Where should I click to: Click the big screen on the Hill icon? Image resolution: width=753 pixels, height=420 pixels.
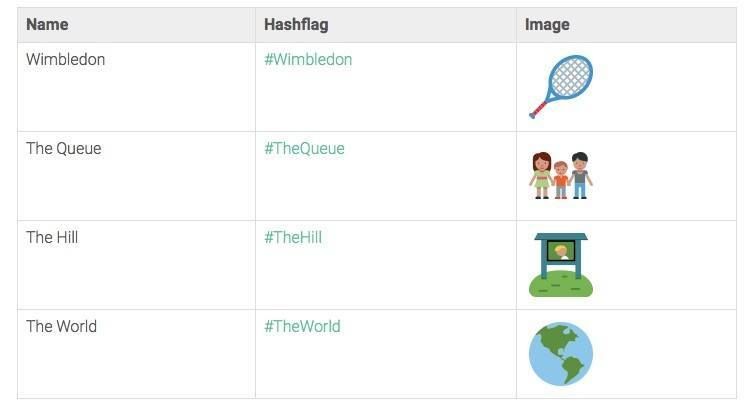click(x=561, y=251)
